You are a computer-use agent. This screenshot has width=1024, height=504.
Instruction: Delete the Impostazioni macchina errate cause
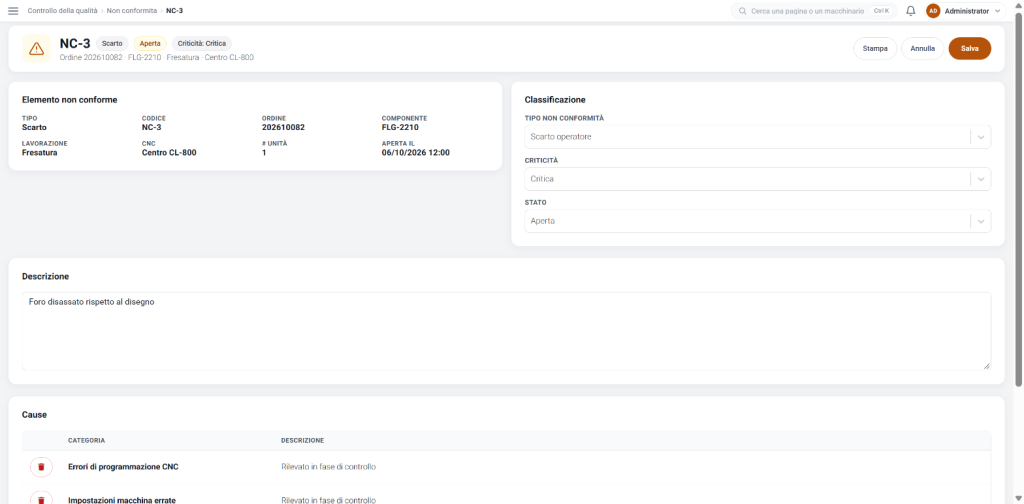(41, 499)
